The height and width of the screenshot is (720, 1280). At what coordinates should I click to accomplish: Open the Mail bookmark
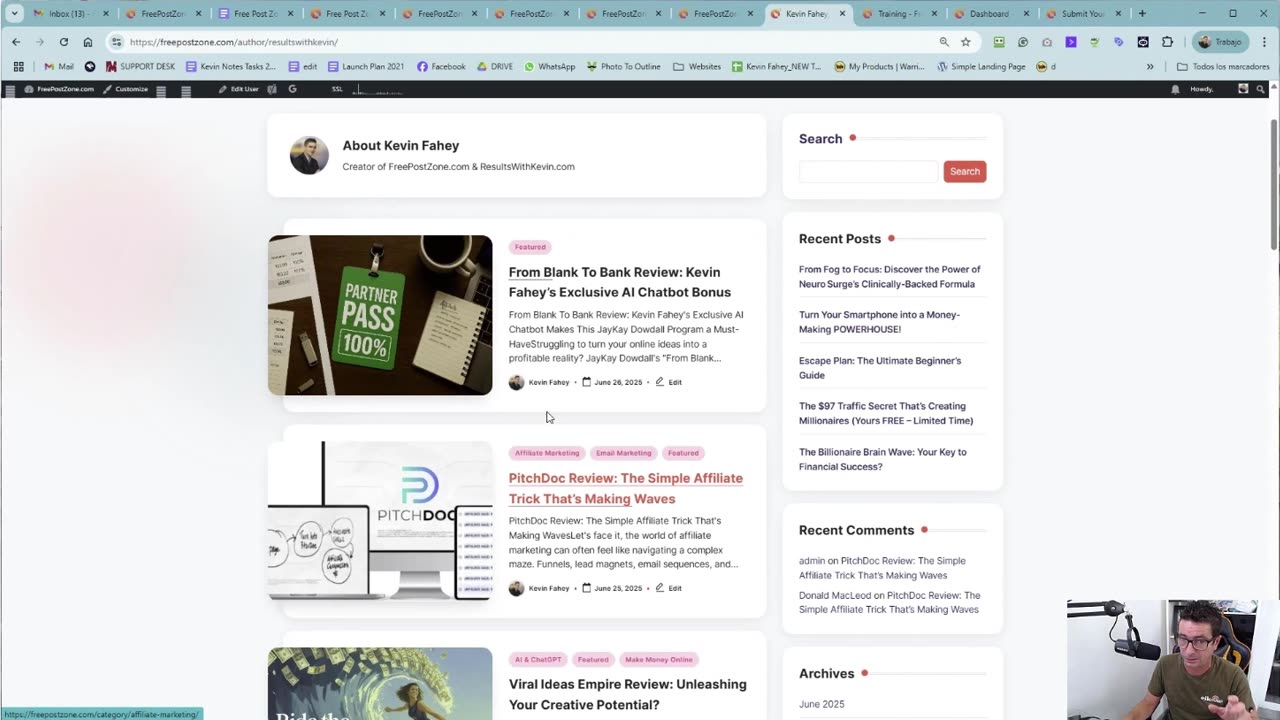click(59, 66)
